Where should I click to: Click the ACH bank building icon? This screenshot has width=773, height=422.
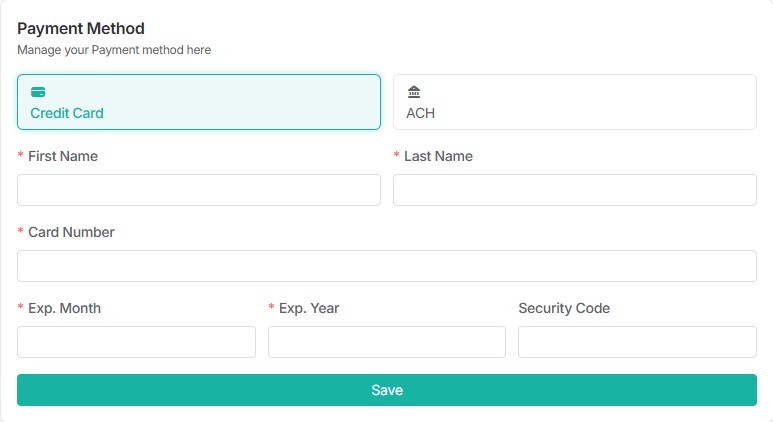414,92
